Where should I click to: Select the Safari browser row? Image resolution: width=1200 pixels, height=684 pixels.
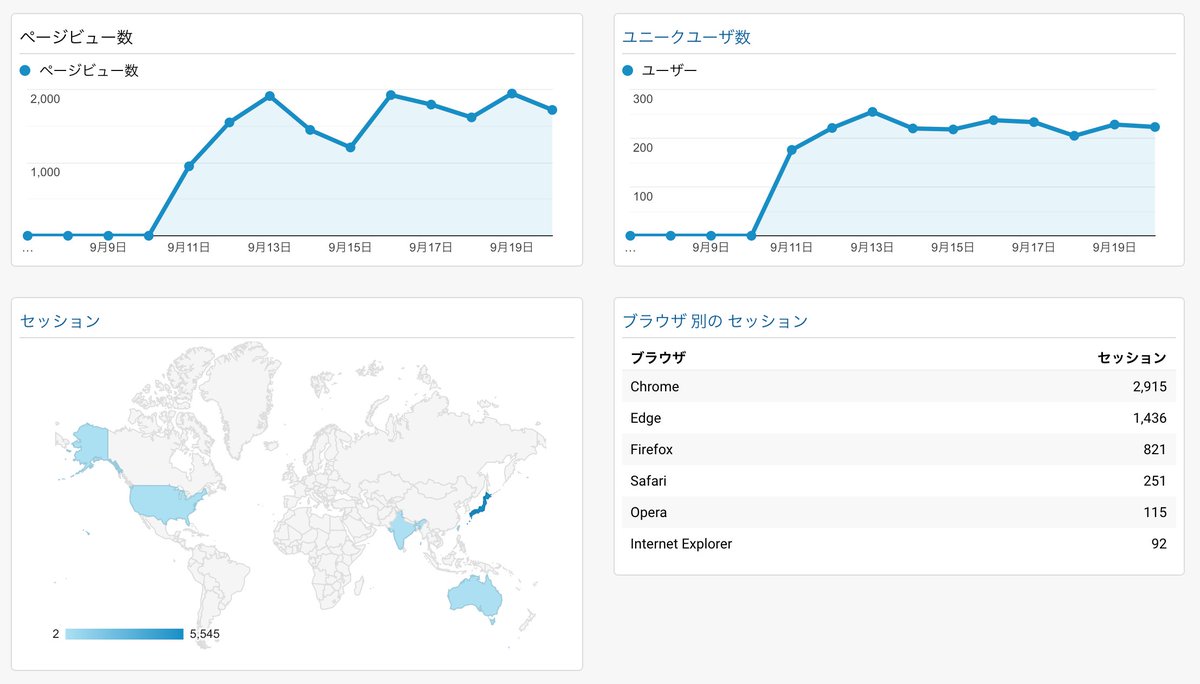tap(898, 481)
